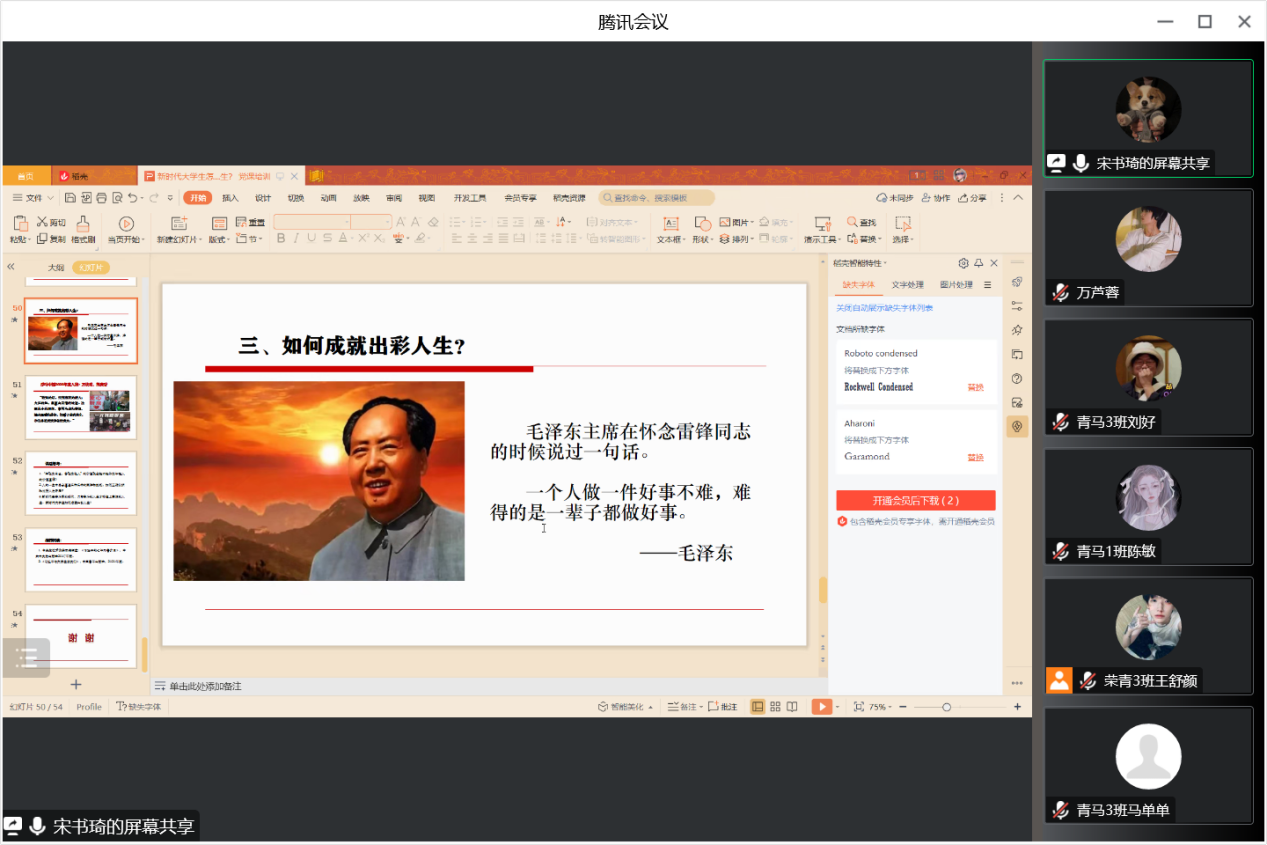
Task: Click the settings gear in 稻壳智能特性 panel
Action: (x=963, y=263)
